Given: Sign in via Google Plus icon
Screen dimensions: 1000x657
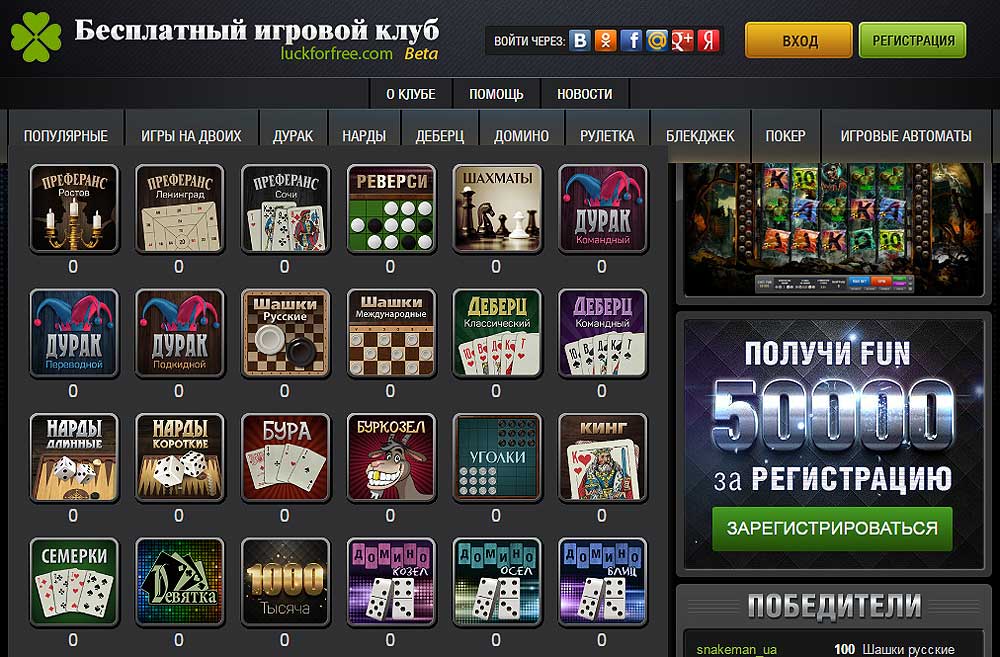Looking at the screenshot, I should 682,41.
